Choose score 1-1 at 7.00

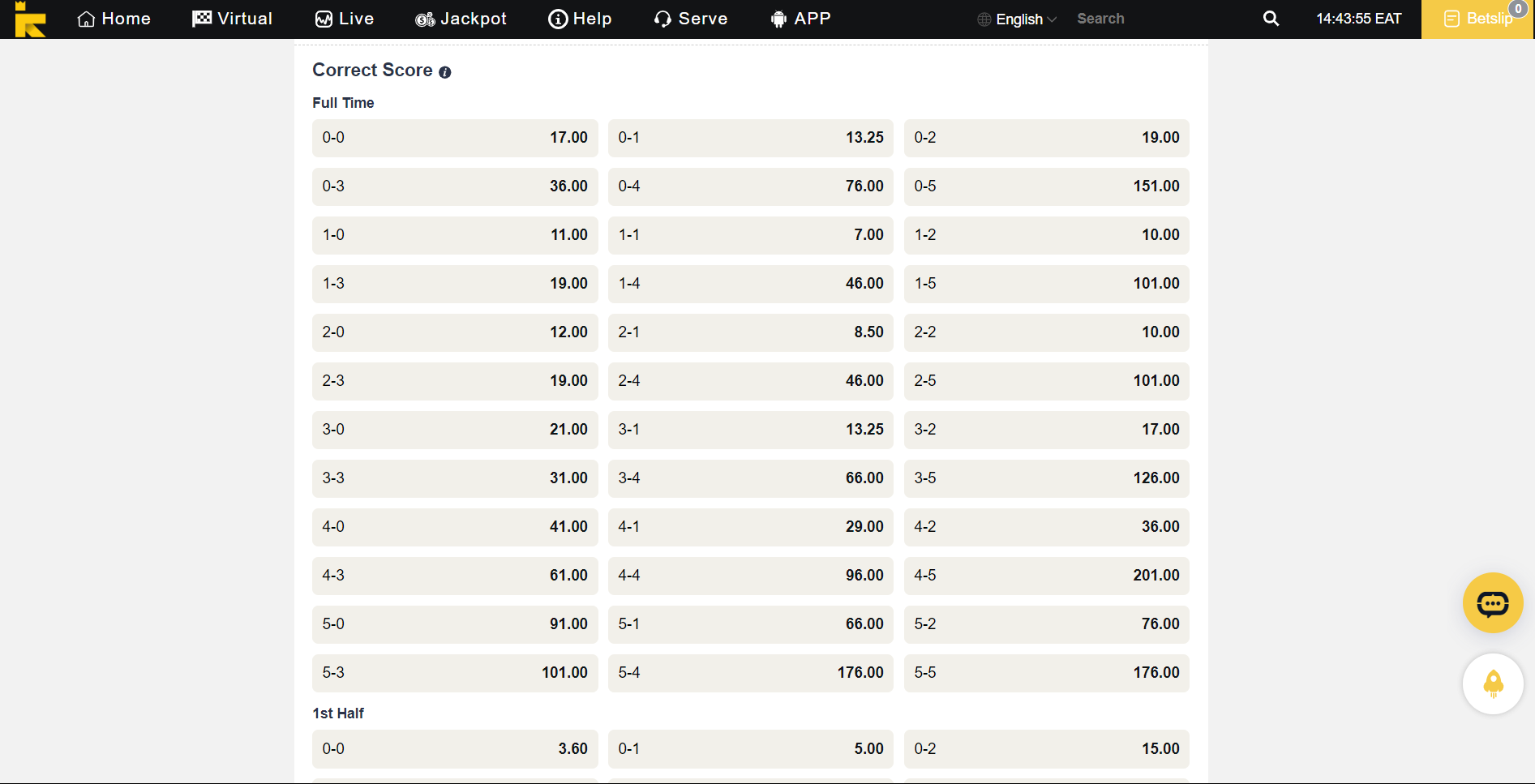tap(751, 235)
